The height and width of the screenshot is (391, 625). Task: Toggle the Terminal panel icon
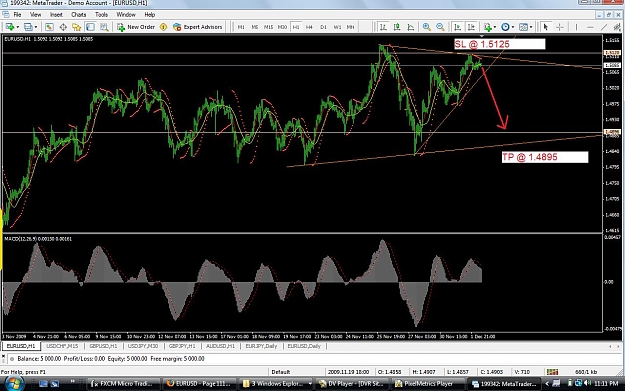pos(90,27)
